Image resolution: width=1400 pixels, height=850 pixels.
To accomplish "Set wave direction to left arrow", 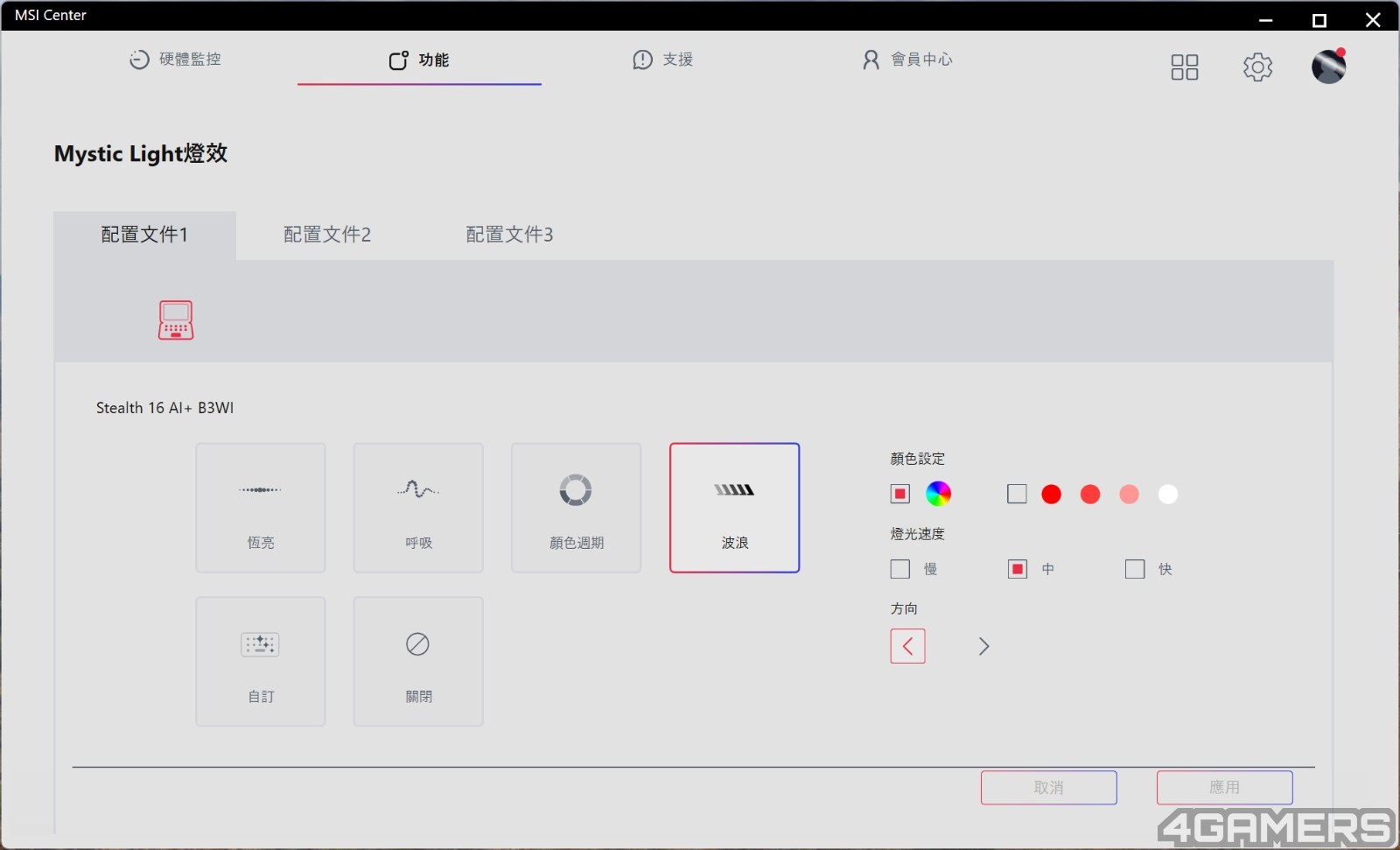I will click(x=908, y=646).
